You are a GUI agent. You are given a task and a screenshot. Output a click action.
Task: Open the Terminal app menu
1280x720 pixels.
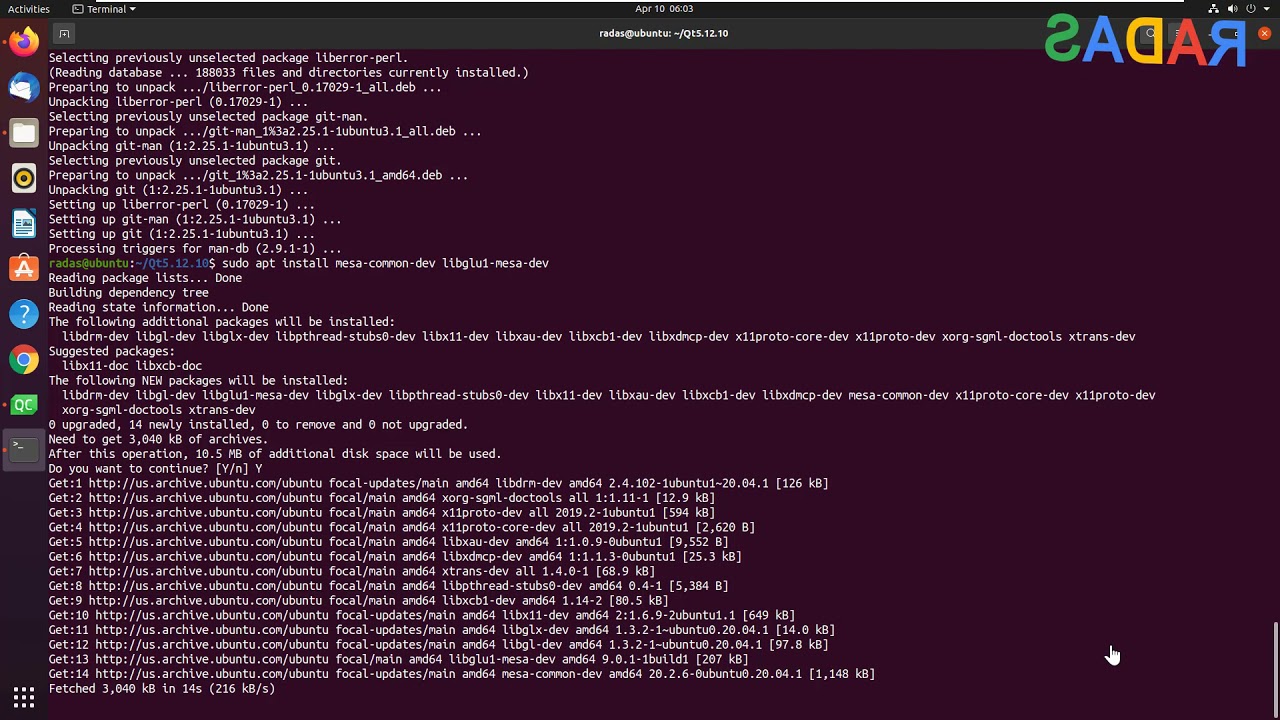pyautogui.click(x=104, y=9)
